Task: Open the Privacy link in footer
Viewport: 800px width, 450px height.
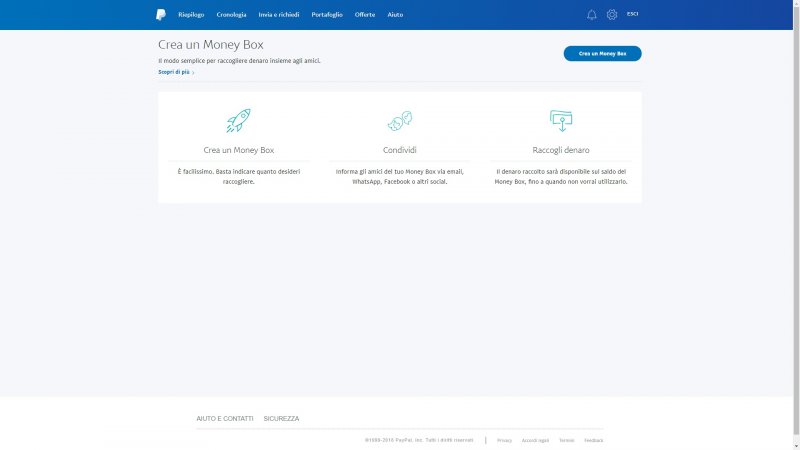Action: pyautogui.click(x=504, y=440)
